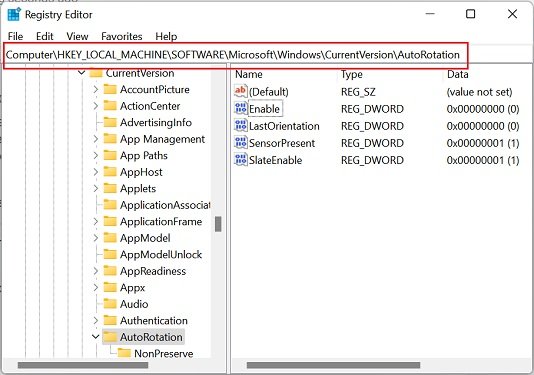Select the SlateEnable value name
This screenshot has width=534, height=375.
tap(276, 160)
